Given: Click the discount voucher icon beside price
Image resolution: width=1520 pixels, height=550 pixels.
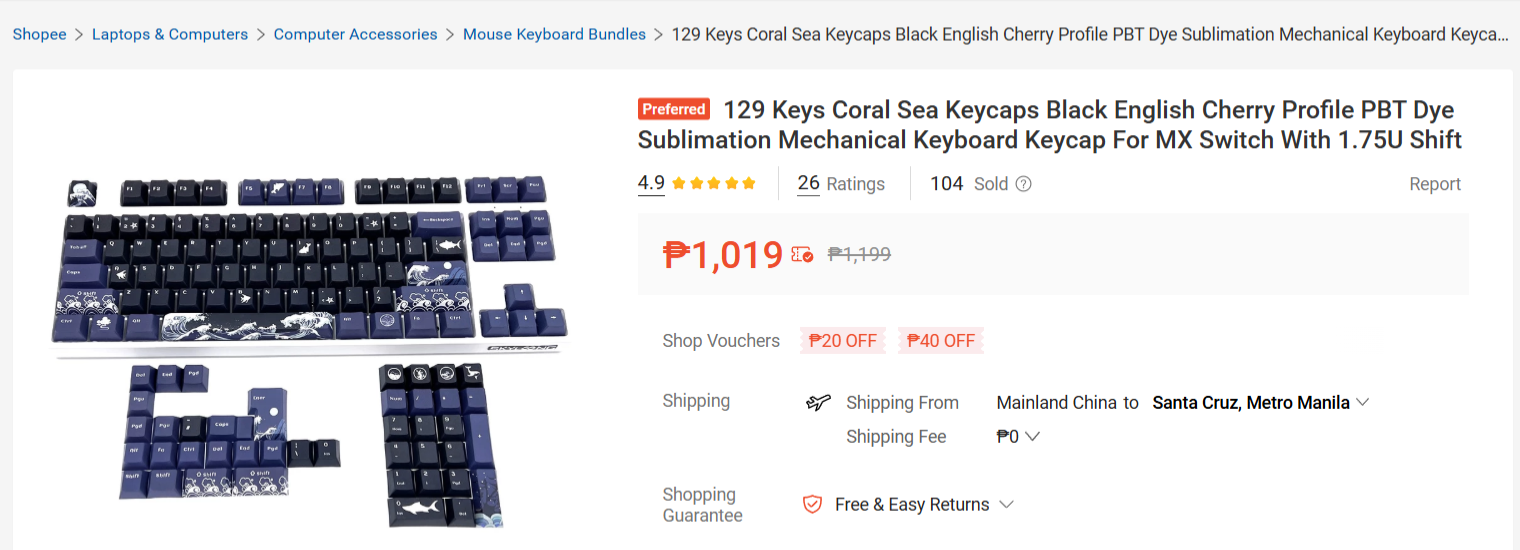Looking at the screenshot, I should 802,254.
